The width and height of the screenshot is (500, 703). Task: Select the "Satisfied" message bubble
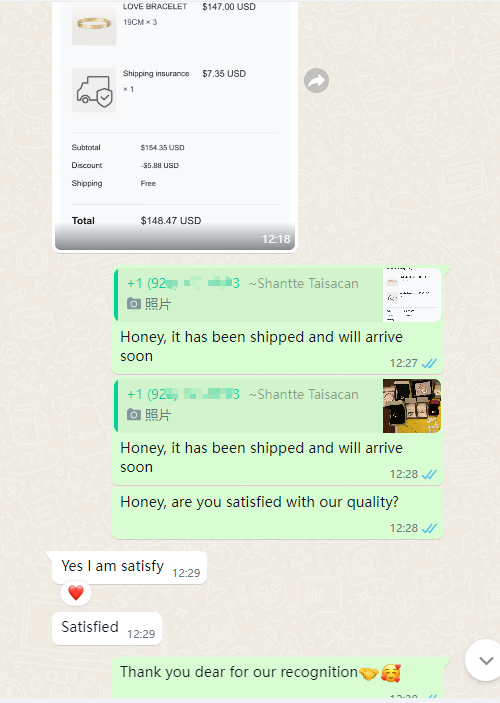click(107, 629)
